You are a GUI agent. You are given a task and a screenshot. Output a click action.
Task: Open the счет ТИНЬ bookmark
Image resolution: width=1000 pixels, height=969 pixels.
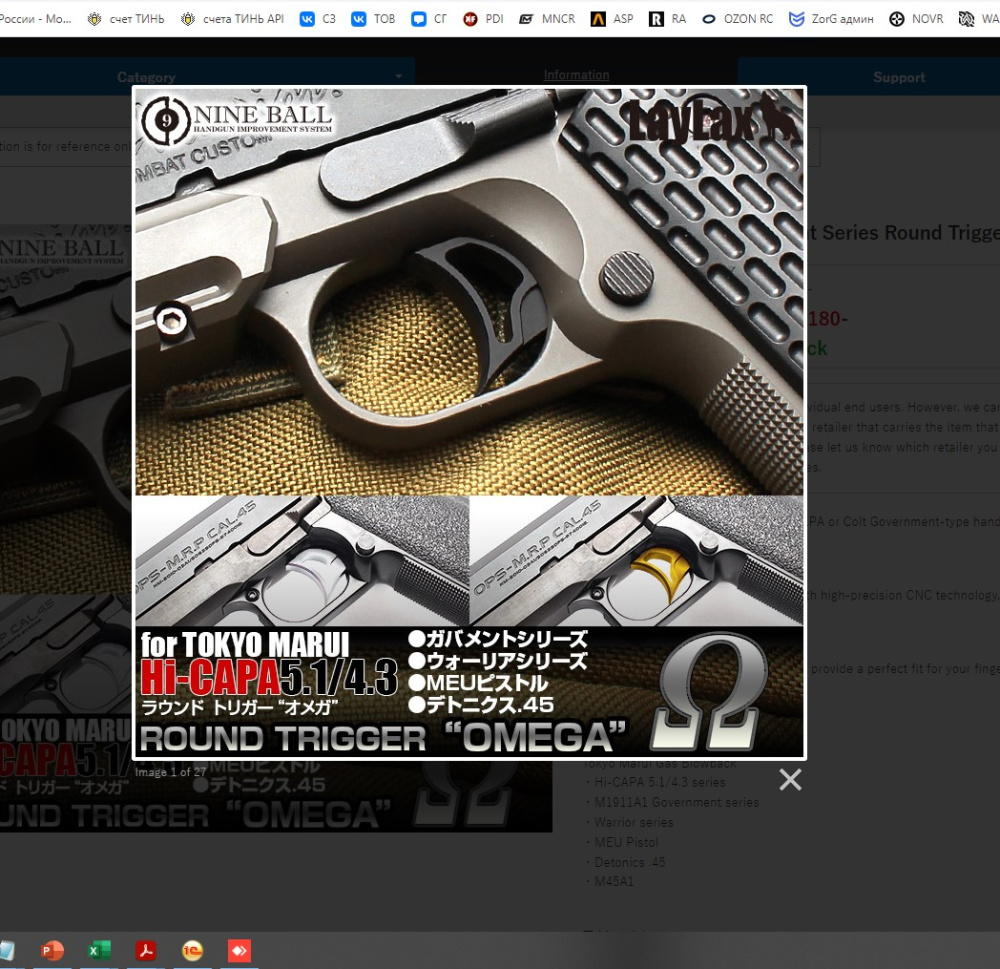tap(126, 19)
